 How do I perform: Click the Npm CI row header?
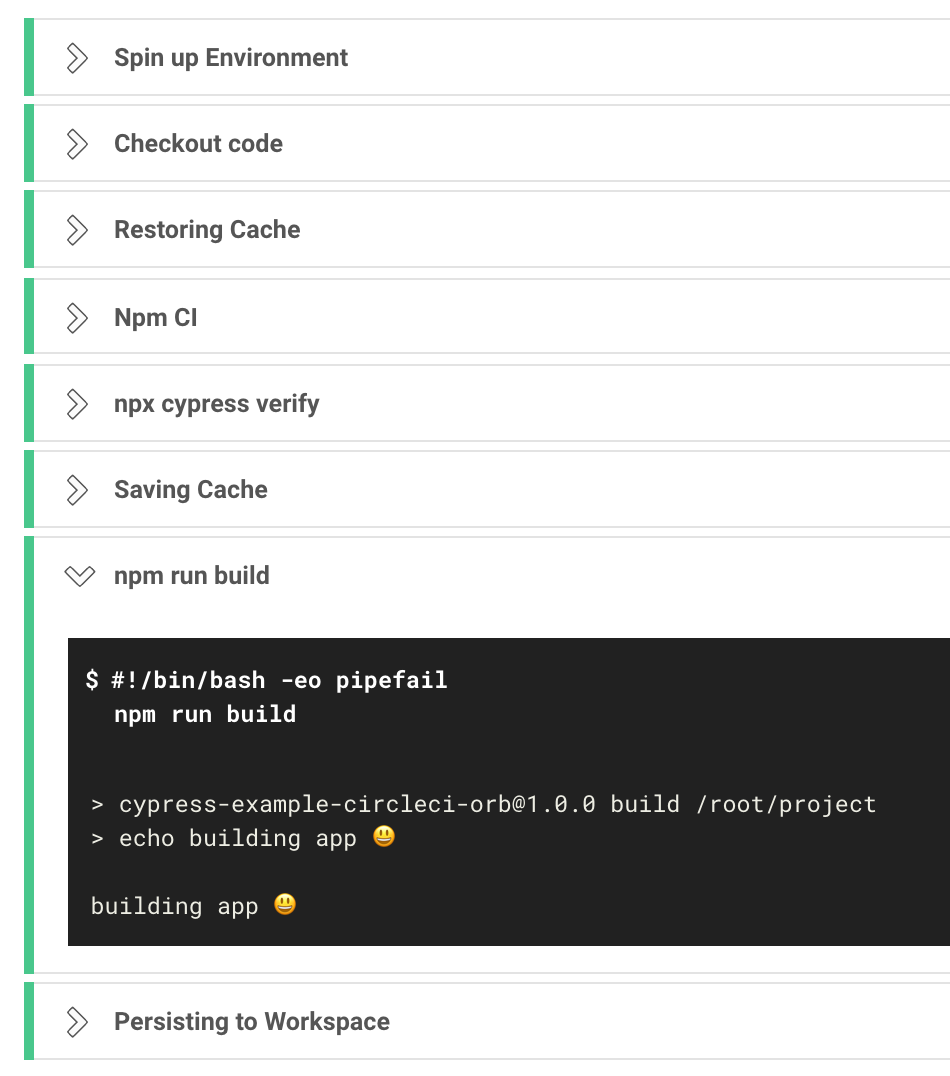(156, 317)
